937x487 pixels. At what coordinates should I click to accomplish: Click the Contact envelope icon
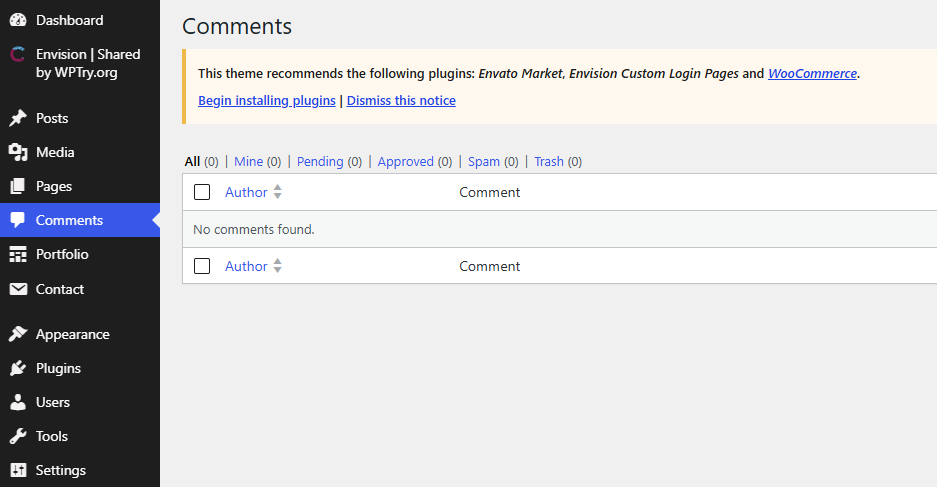[18, 289]
